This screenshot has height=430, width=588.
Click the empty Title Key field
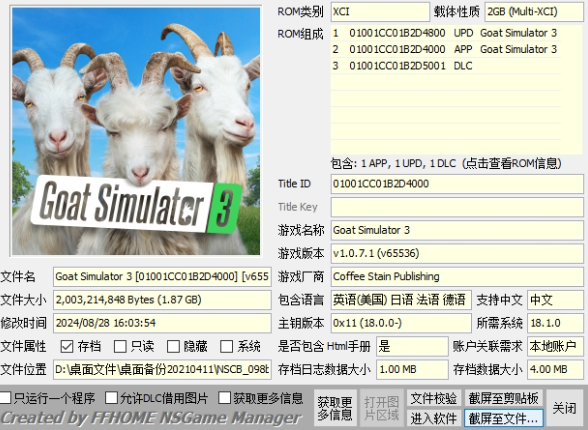point(457,207)
